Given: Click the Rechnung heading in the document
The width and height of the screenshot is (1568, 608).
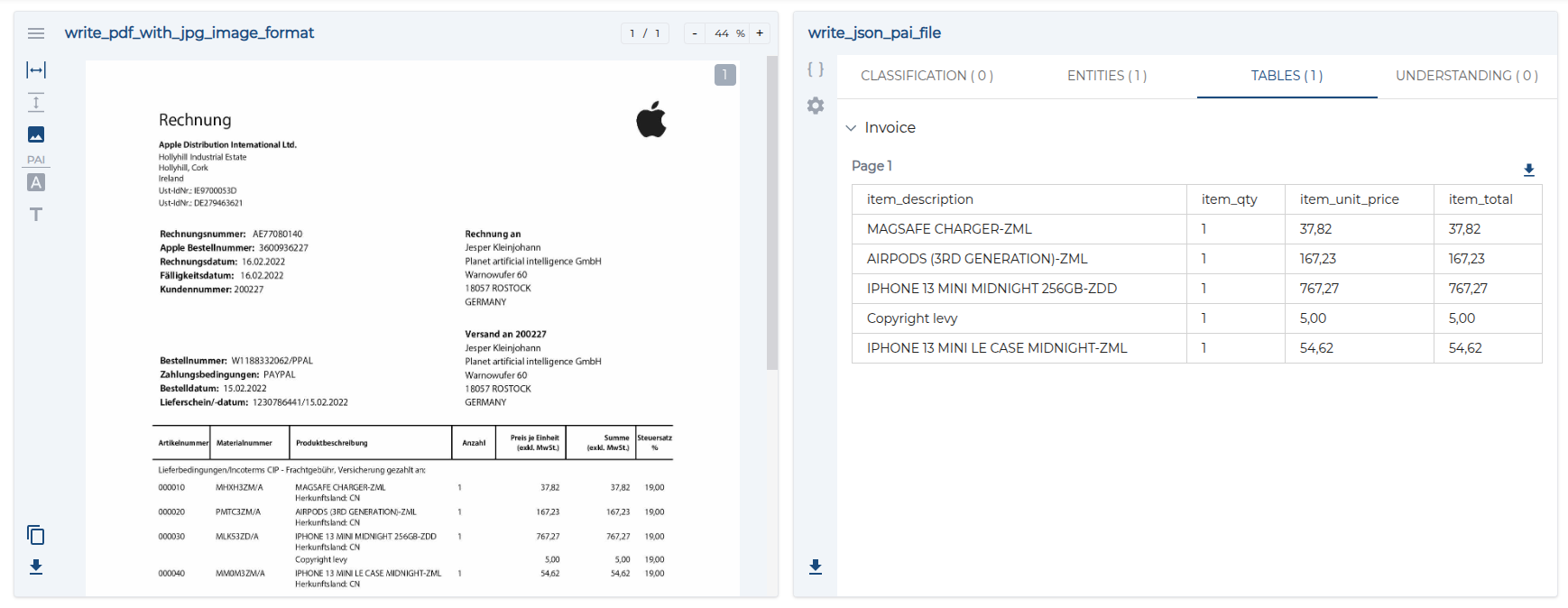Looking at the screenshot, I should pyautogui.click(x=195, y=120).
